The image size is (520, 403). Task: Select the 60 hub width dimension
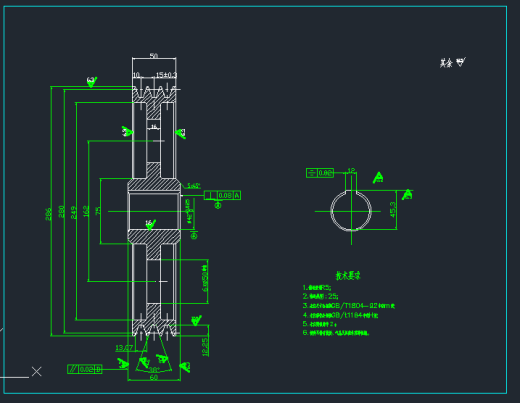click(154, 377)
